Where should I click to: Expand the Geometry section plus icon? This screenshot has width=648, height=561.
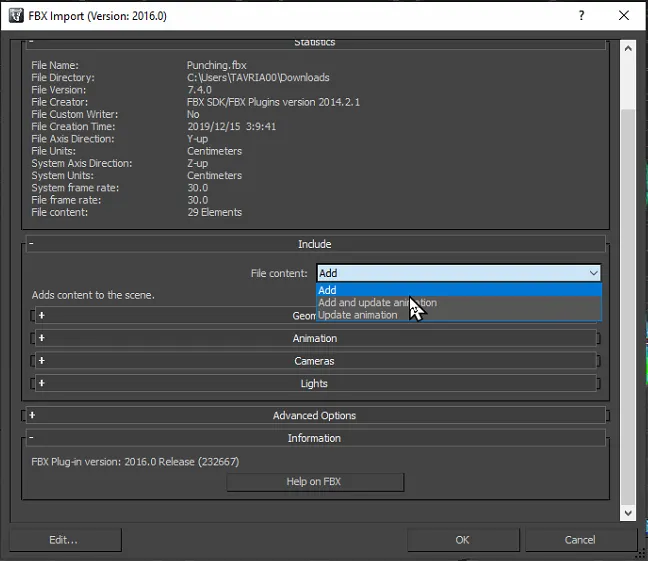pyautogui.click(x=41, y=316)
